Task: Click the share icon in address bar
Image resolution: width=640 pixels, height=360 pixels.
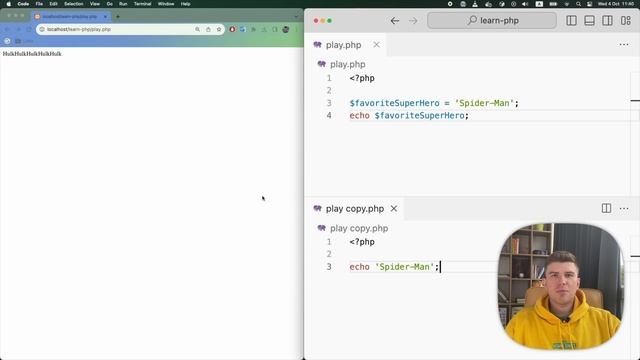Action: point(208,29)
